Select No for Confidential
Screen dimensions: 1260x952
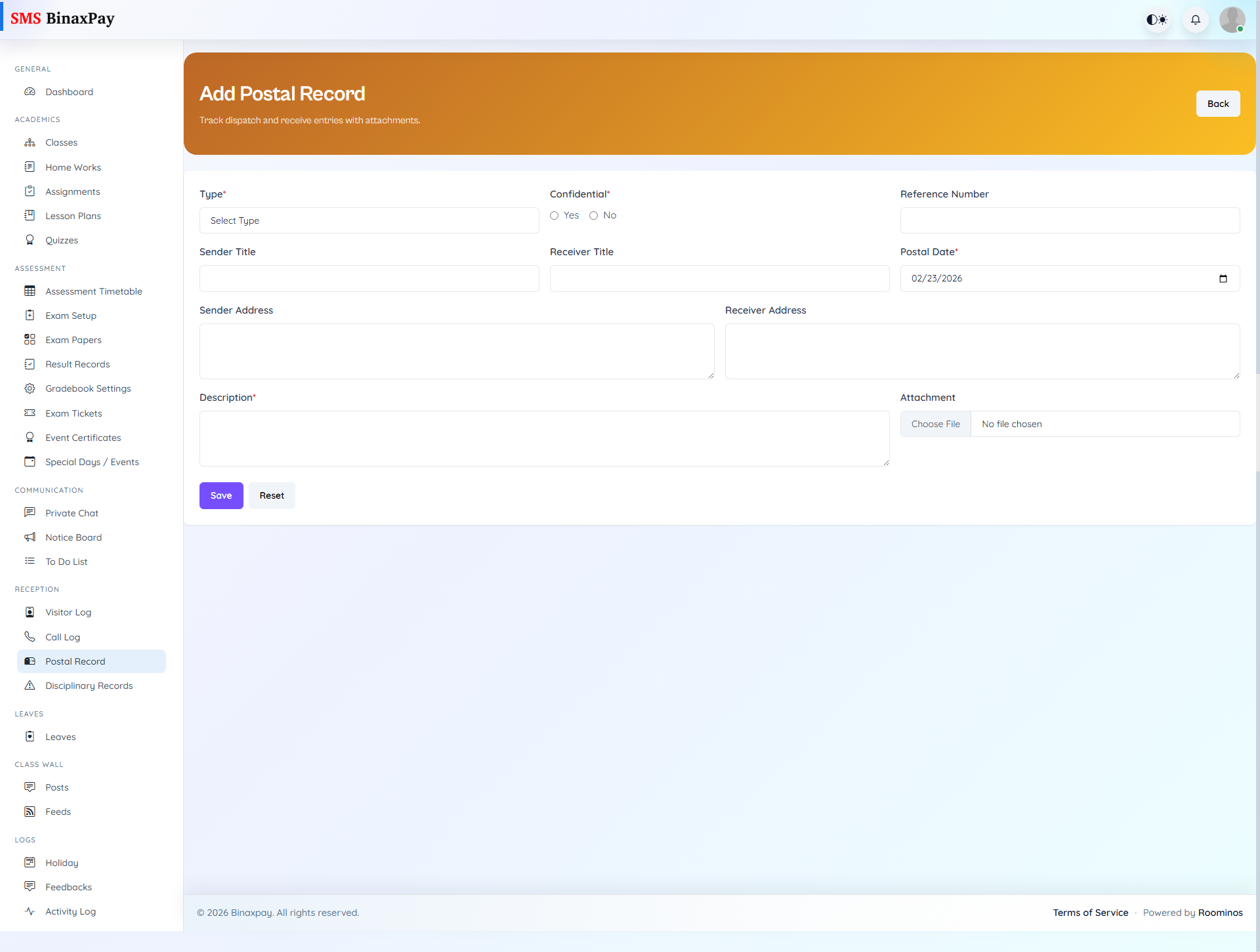(594, 215)
